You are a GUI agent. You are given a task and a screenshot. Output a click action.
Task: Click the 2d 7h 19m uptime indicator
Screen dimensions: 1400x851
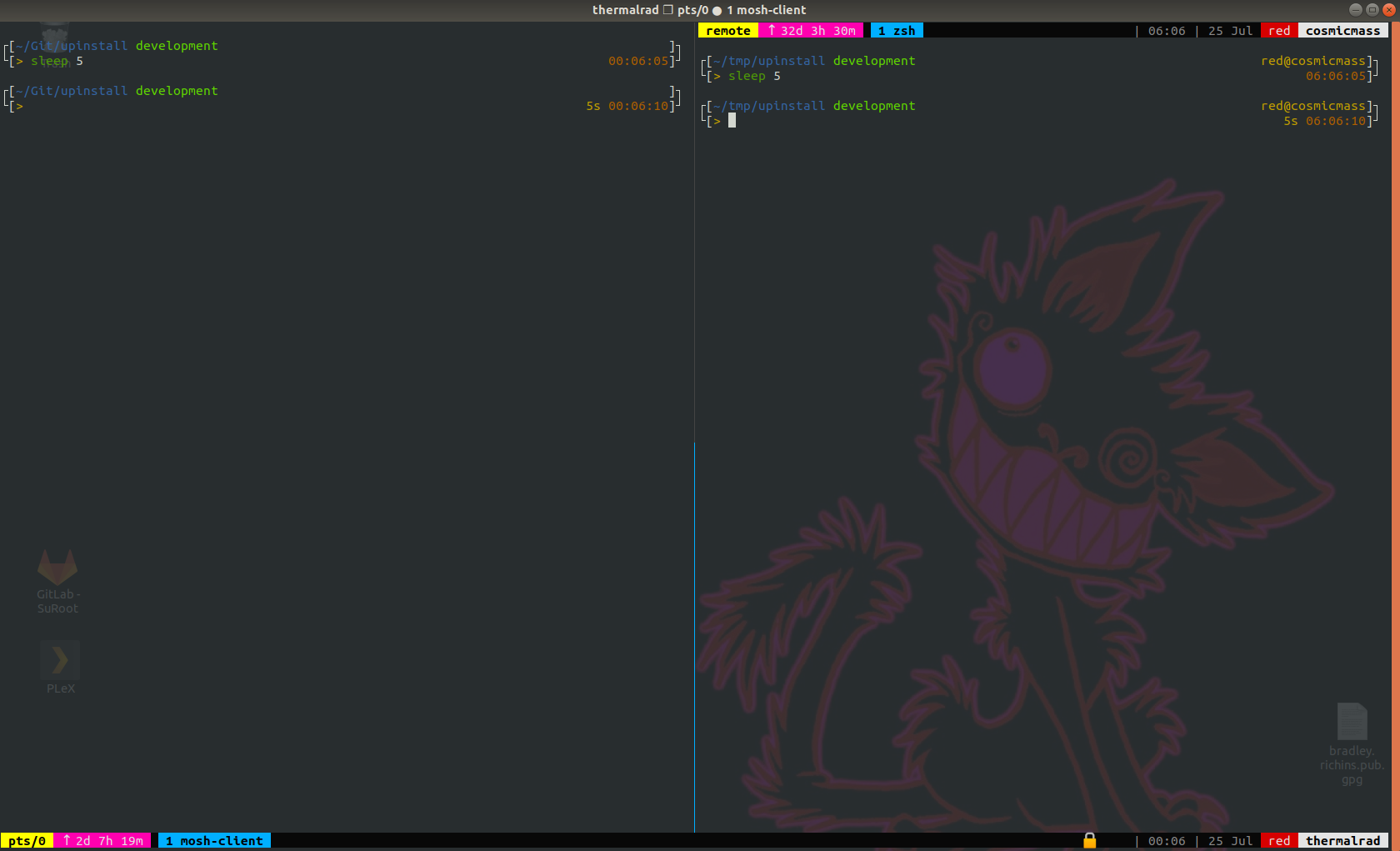tap(102, 841)
